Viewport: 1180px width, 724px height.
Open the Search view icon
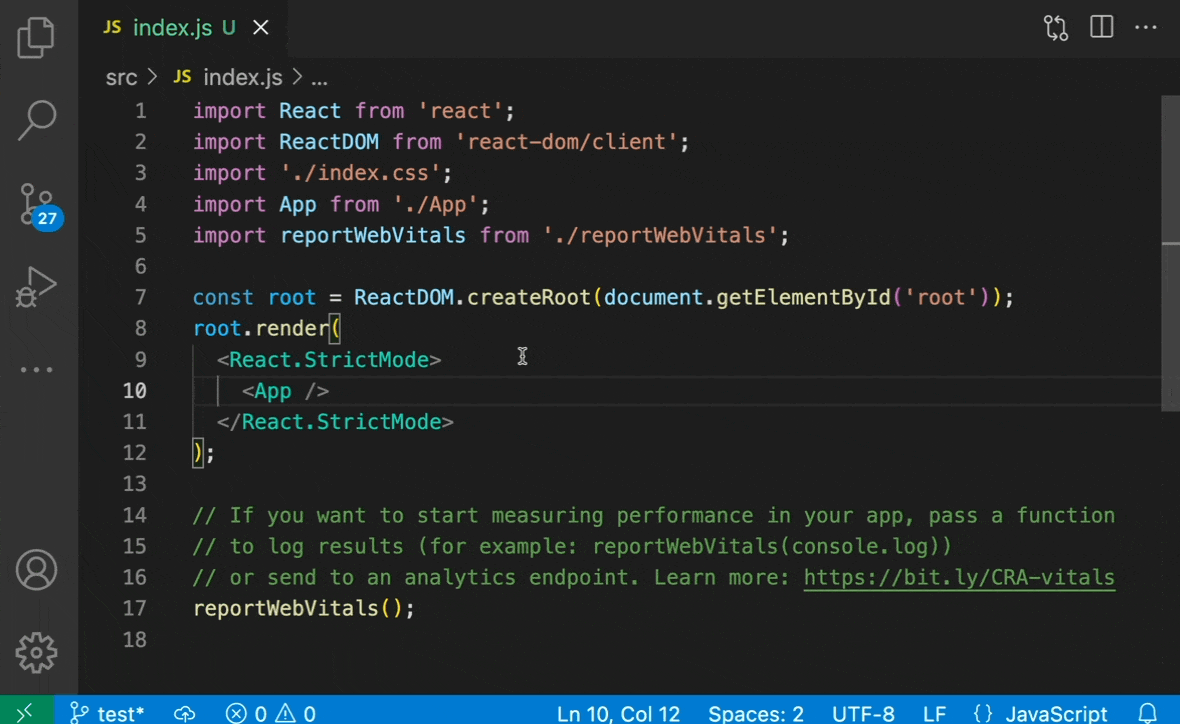(37, 120)
